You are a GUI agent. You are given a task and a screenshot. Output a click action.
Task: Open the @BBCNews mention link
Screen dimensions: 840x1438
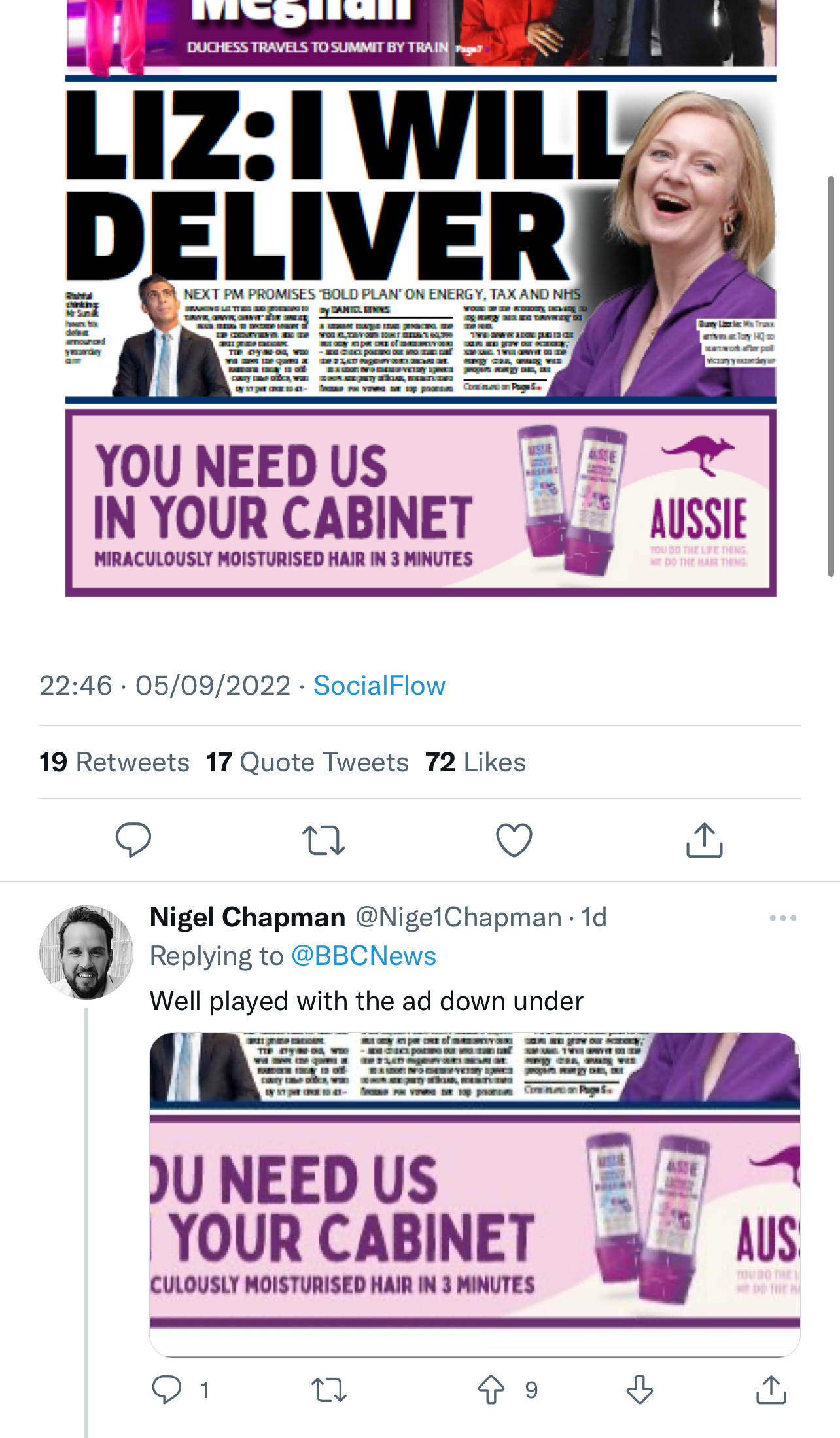(363, 956)
